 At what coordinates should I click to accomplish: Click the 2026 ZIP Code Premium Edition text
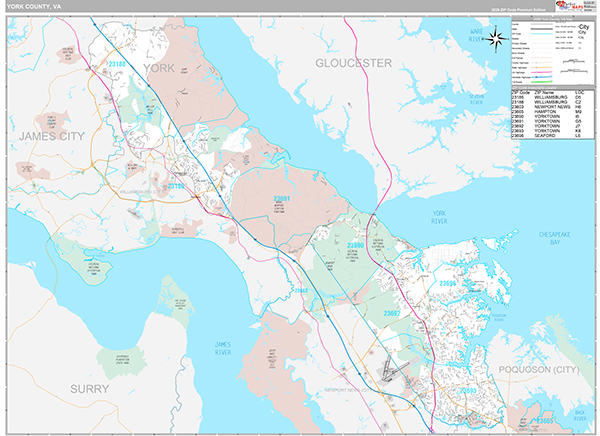[x=519, y=10]
